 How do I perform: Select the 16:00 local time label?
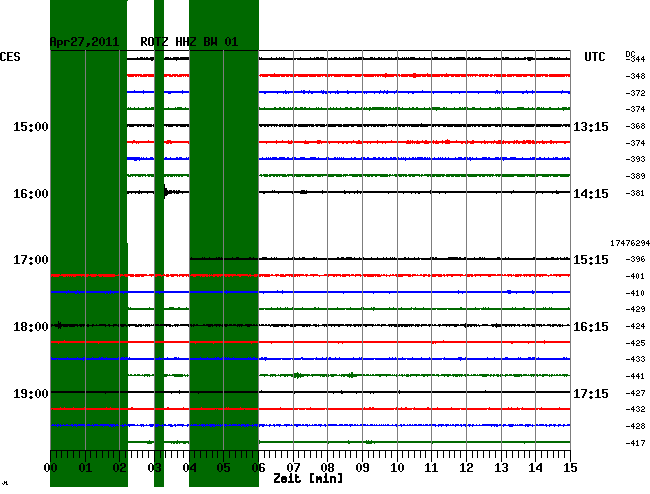point(31,194)
